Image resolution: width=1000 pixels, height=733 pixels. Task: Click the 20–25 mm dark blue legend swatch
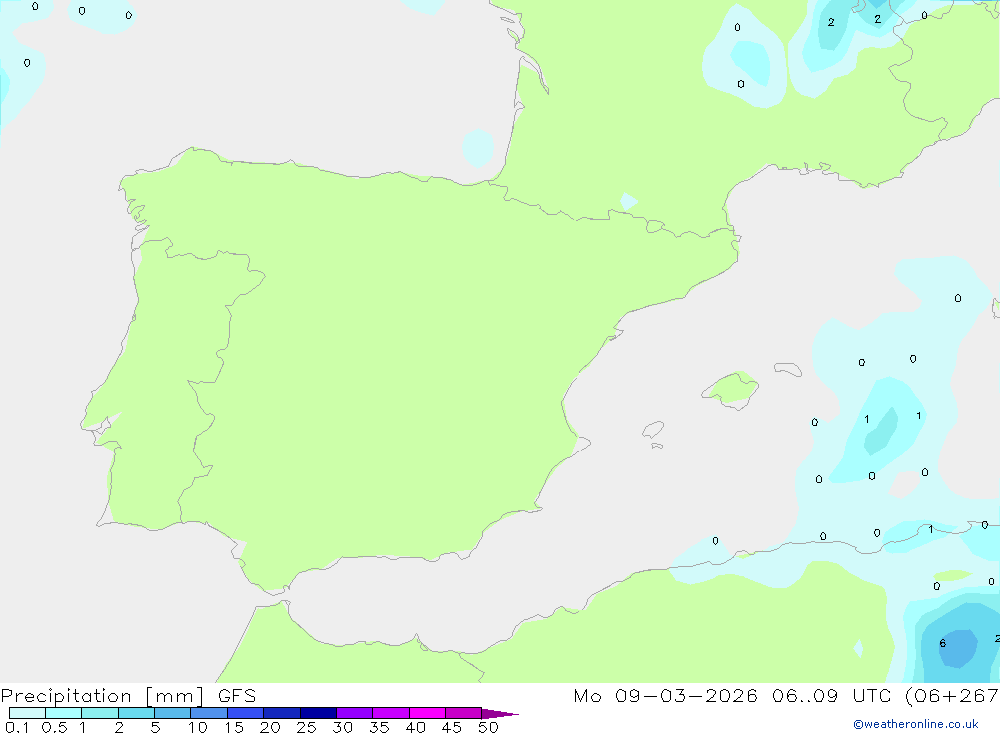(282, 713)
